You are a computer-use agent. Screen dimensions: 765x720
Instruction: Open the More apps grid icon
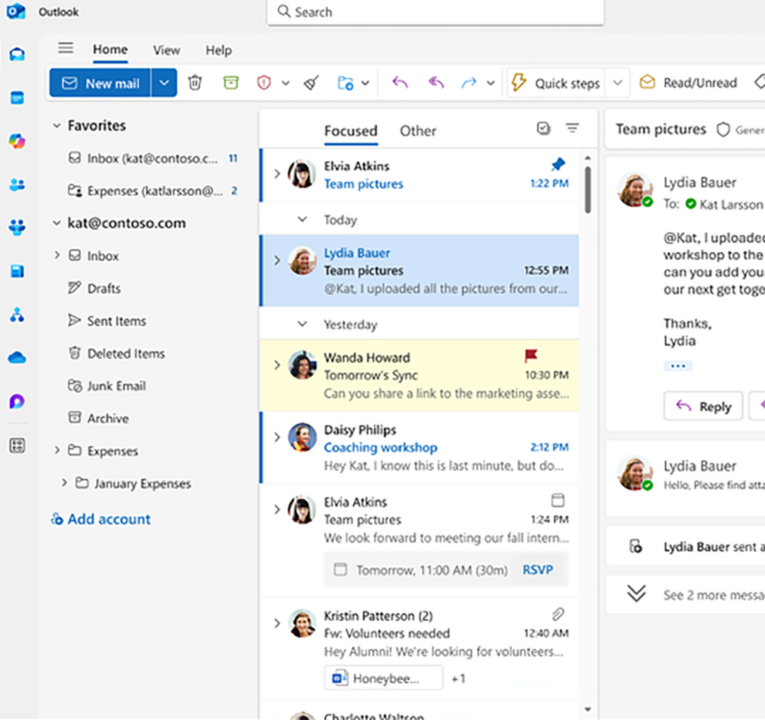[x=17, y=445]
